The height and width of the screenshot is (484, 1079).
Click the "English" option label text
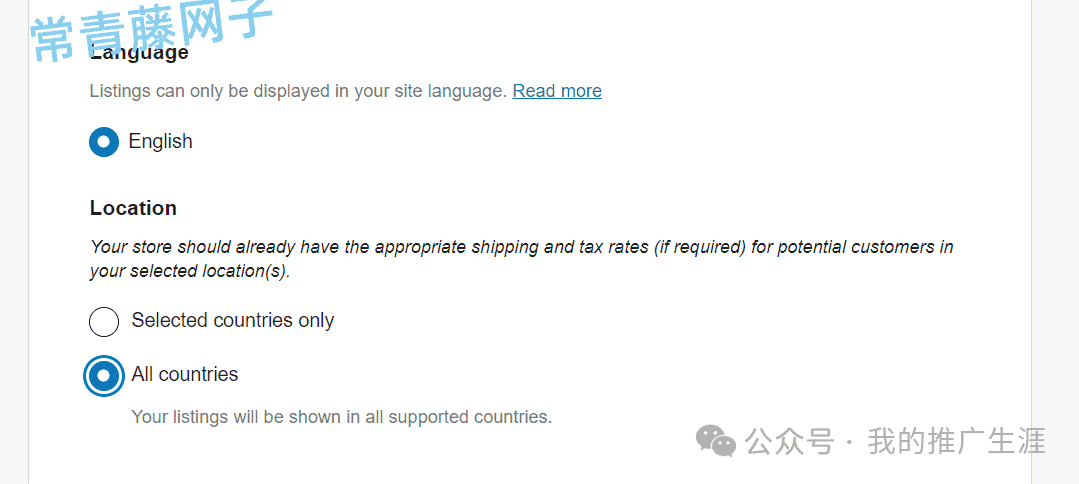point(160,141)
